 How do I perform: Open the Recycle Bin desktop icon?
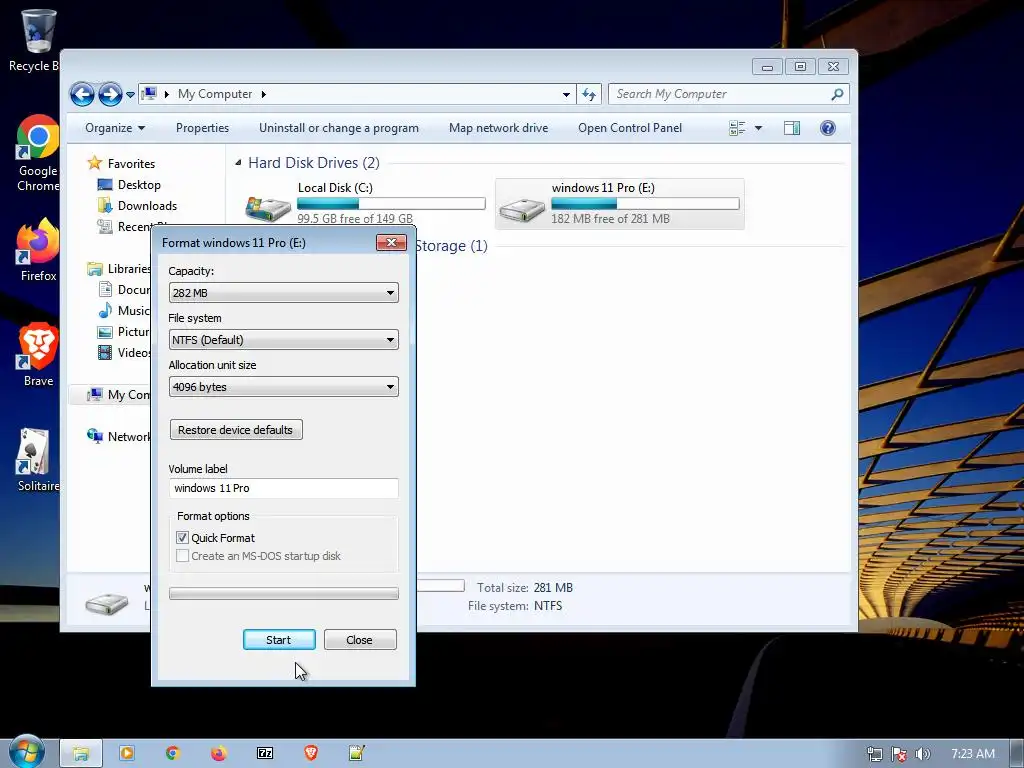tap(37, 39)
